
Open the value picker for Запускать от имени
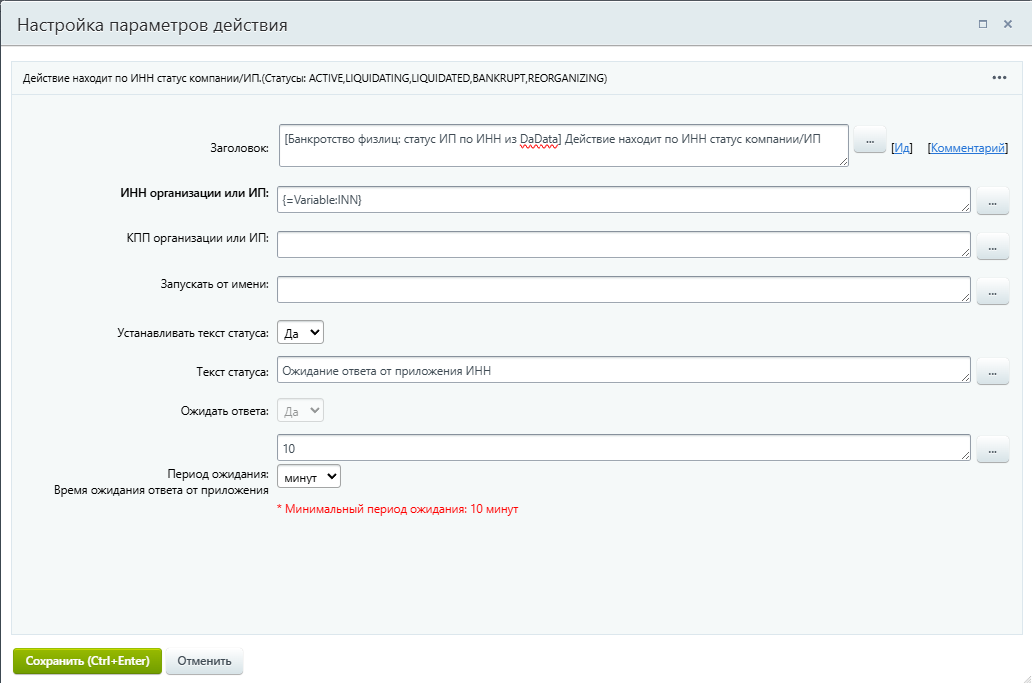(992, 291)
